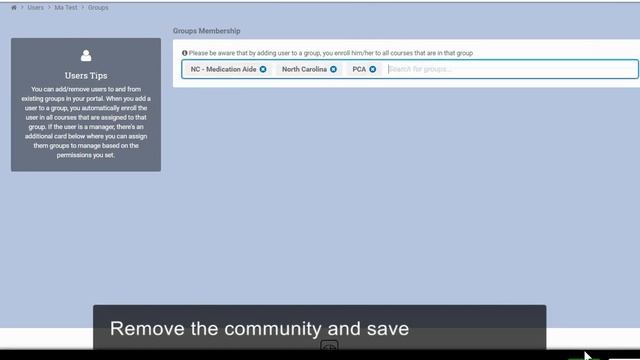Image resolution: width=640 pixels, height=360 pixels.
Task: Remove NC - Medication Aide group tag
Action: (x=263, y=69)
